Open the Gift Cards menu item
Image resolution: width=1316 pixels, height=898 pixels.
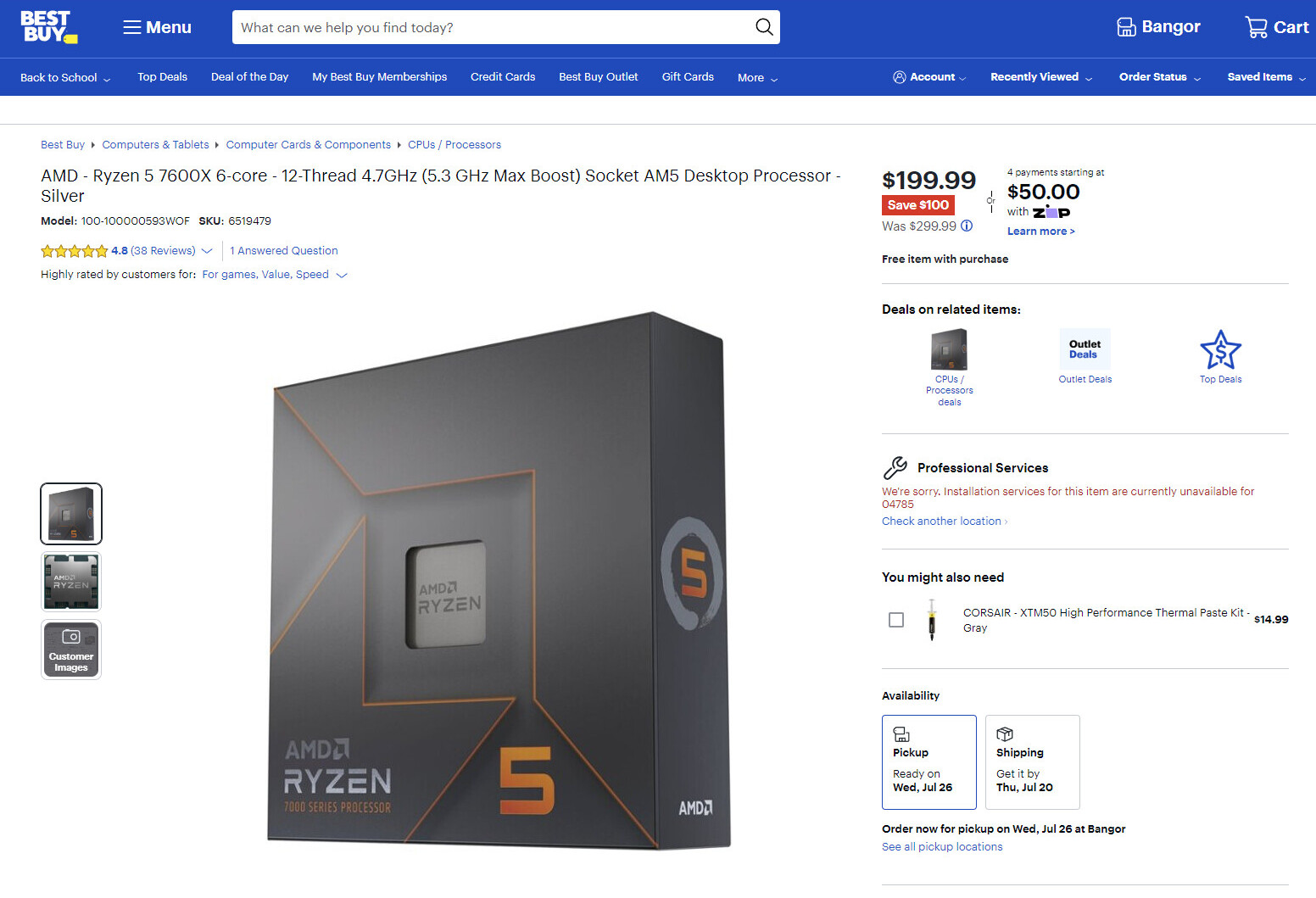688,77
